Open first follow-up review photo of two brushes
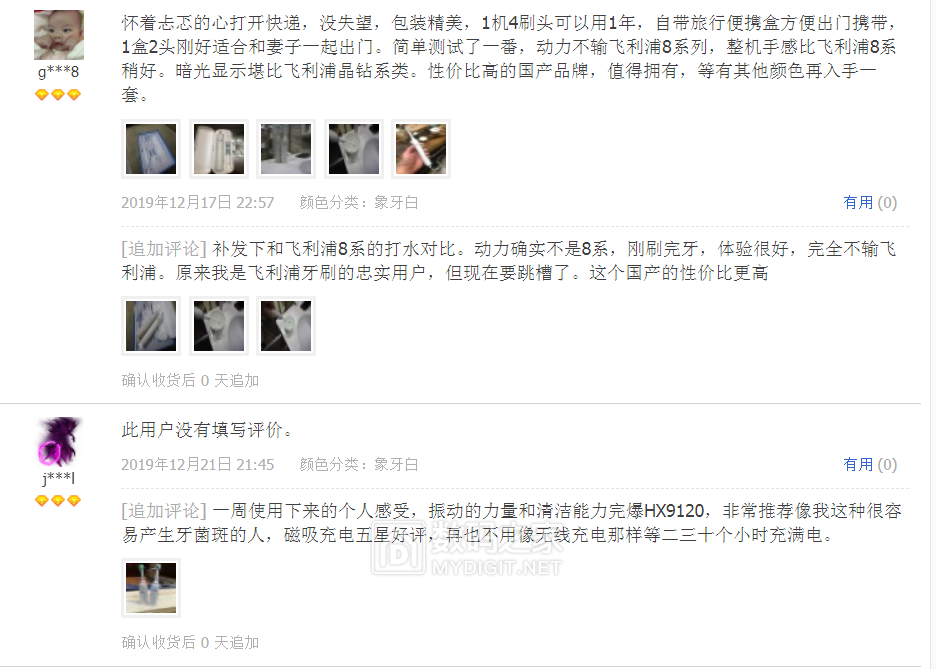Image resolution: width=936 pixels, height=669 pixels. click(x=151, y=326)
